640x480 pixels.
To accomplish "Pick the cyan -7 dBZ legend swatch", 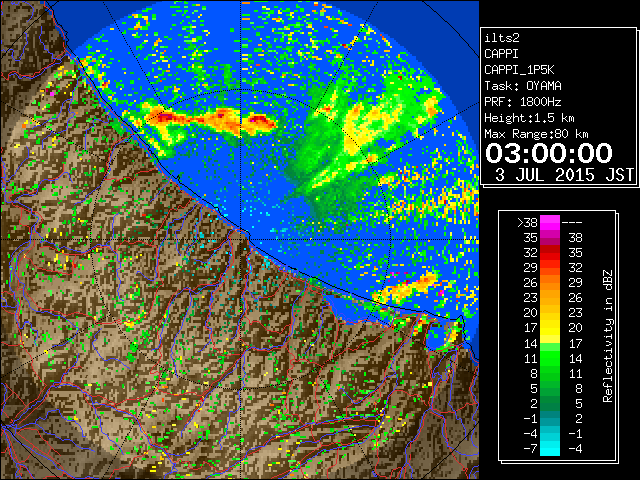I will [x=550, y=449].
